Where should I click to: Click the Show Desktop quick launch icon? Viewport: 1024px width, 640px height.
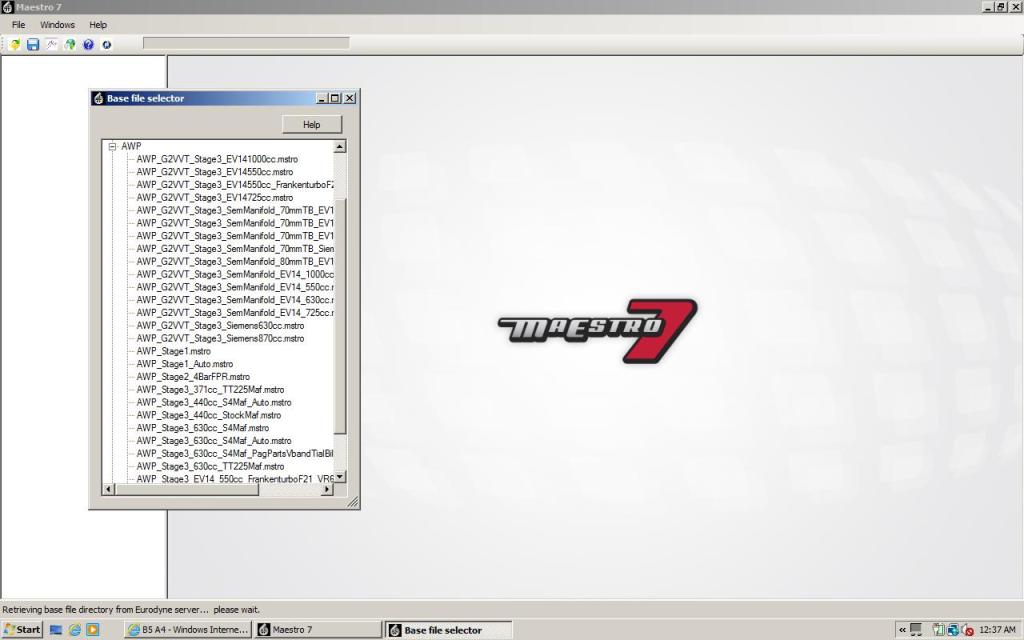(x=56, y=630)
